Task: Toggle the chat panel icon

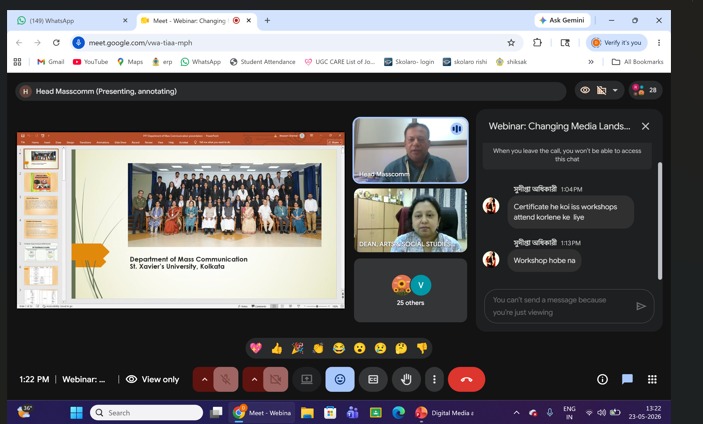Action: (627, 380)
